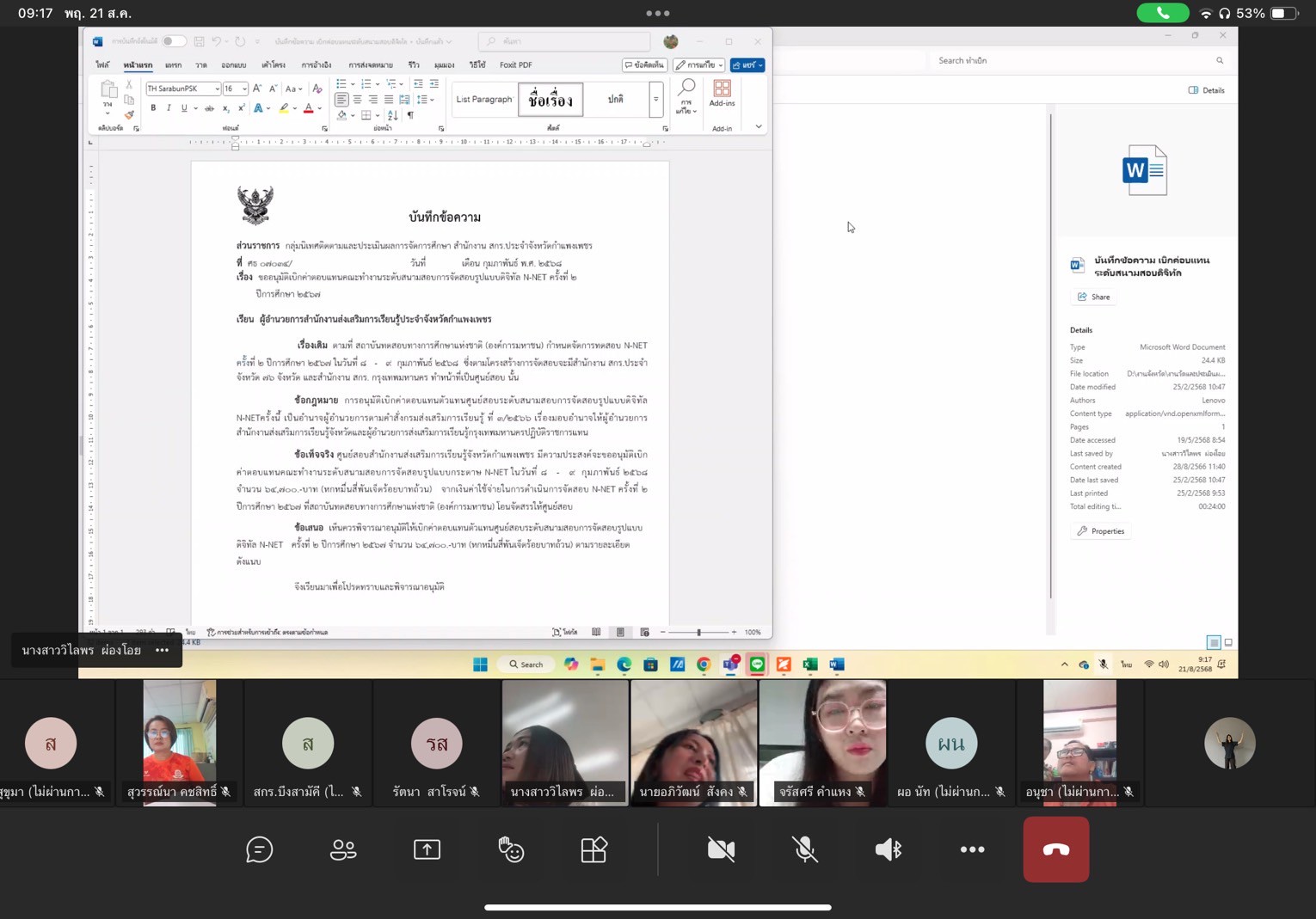Apply strikethrough formatting
Viewport: 1316px width, 919px height.
point(209,108)
